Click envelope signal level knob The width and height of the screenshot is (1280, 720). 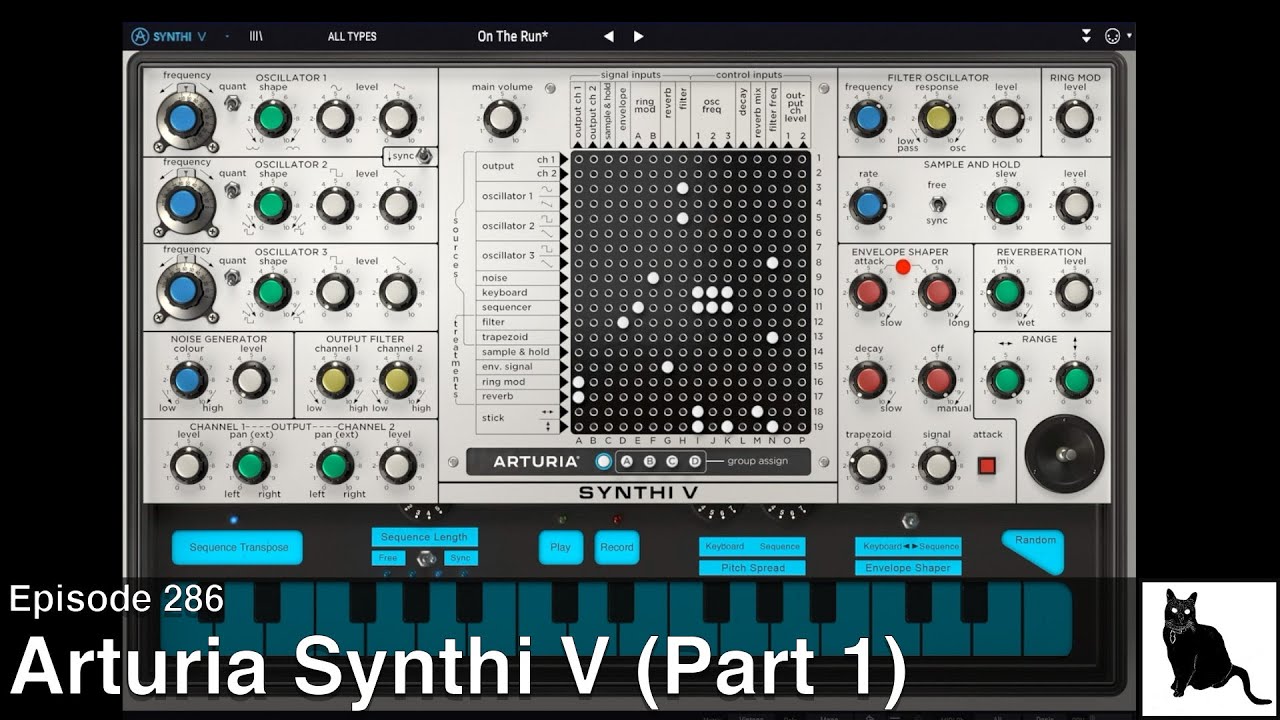(937, 465)
